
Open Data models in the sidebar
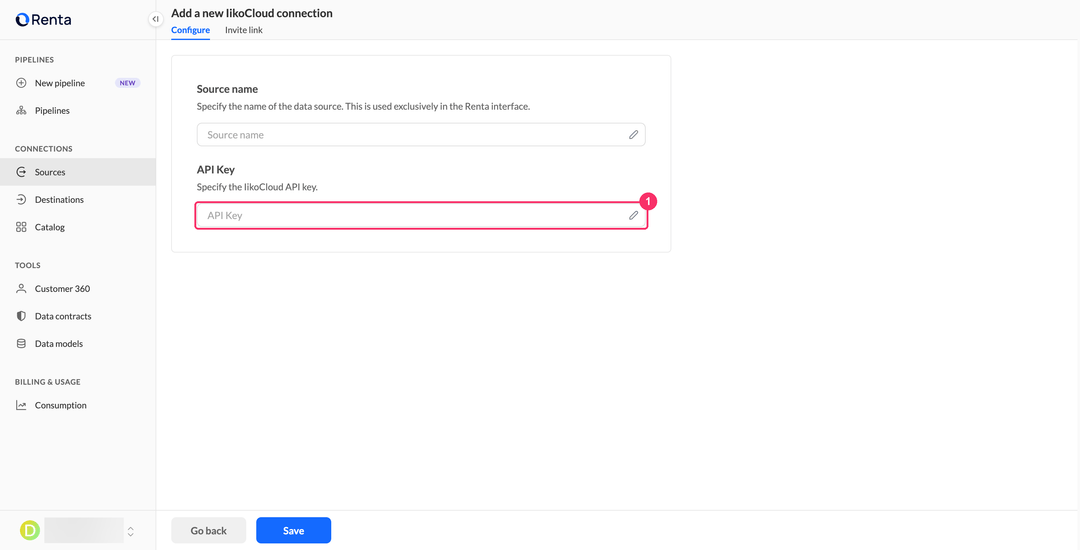tap(78, 343)
